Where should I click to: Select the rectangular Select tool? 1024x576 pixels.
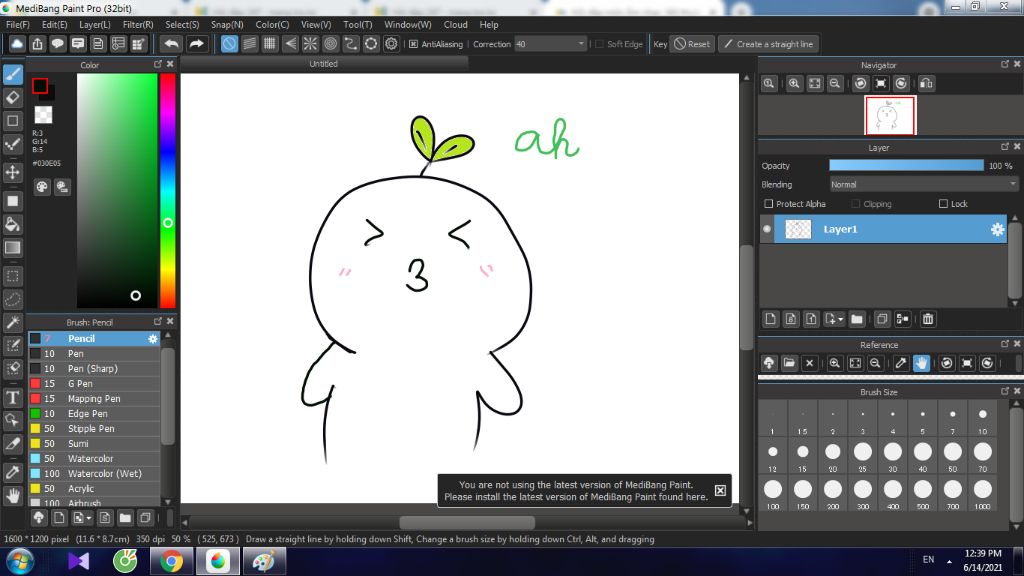pos(12,276)
